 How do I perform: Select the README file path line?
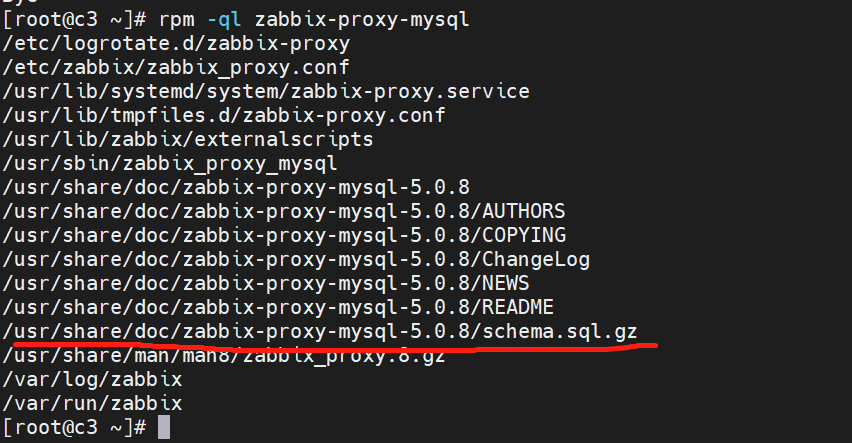[x=278, y=307]
